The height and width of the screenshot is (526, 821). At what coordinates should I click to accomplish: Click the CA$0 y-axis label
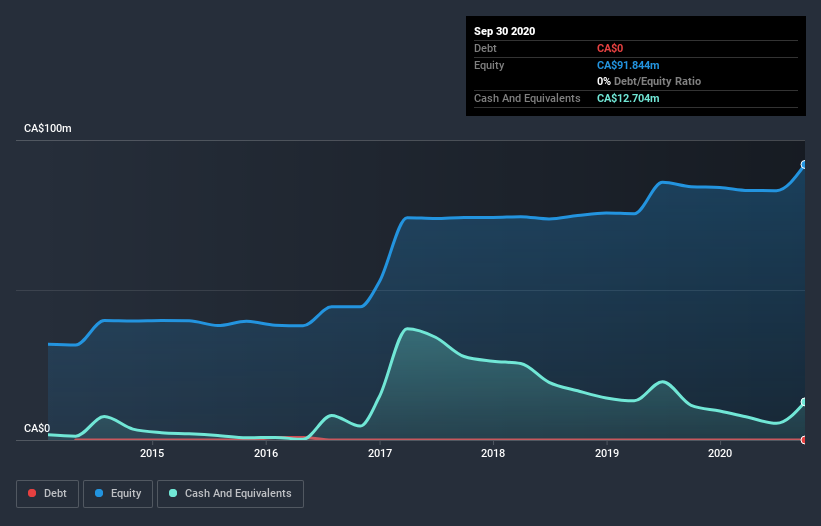37,428
